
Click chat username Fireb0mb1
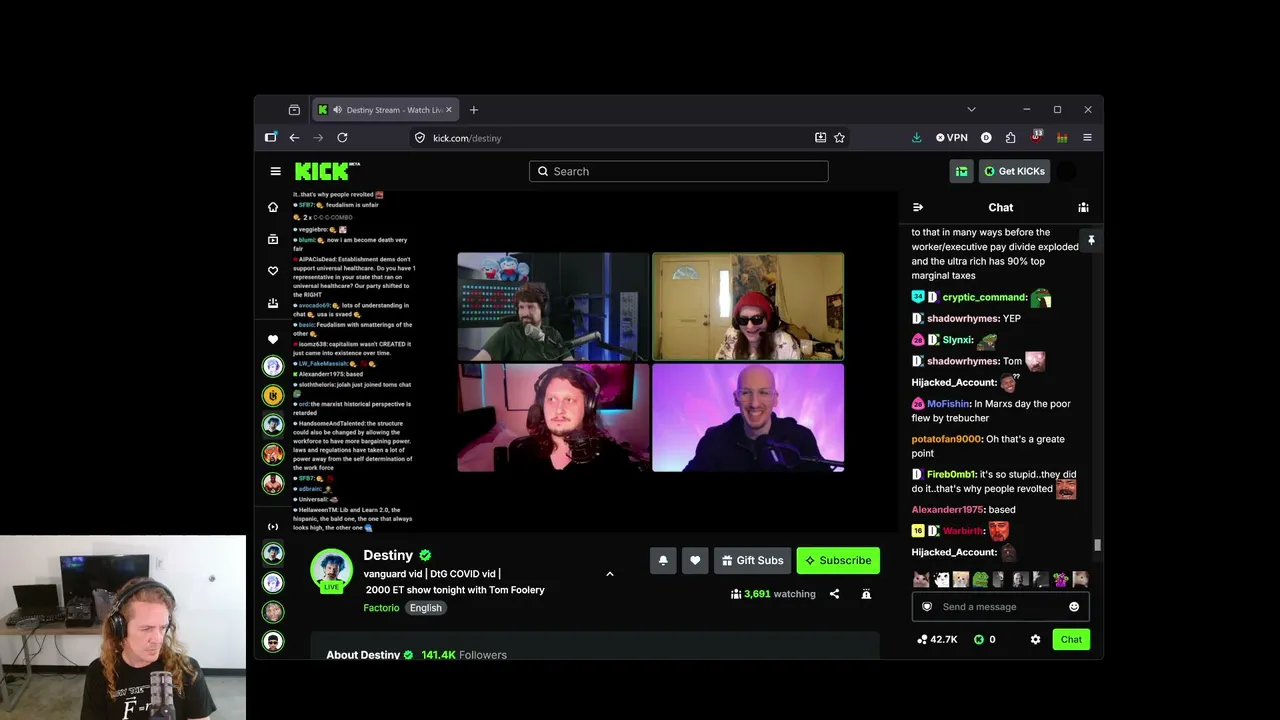tap(950, 475)
